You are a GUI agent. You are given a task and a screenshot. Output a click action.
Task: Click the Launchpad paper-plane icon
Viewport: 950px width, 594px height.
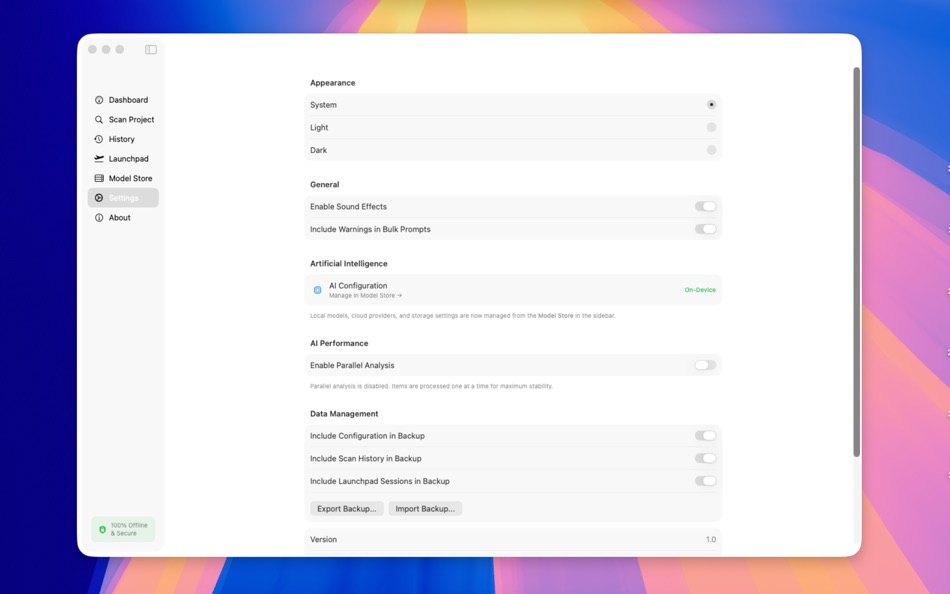tap(98, 158)
